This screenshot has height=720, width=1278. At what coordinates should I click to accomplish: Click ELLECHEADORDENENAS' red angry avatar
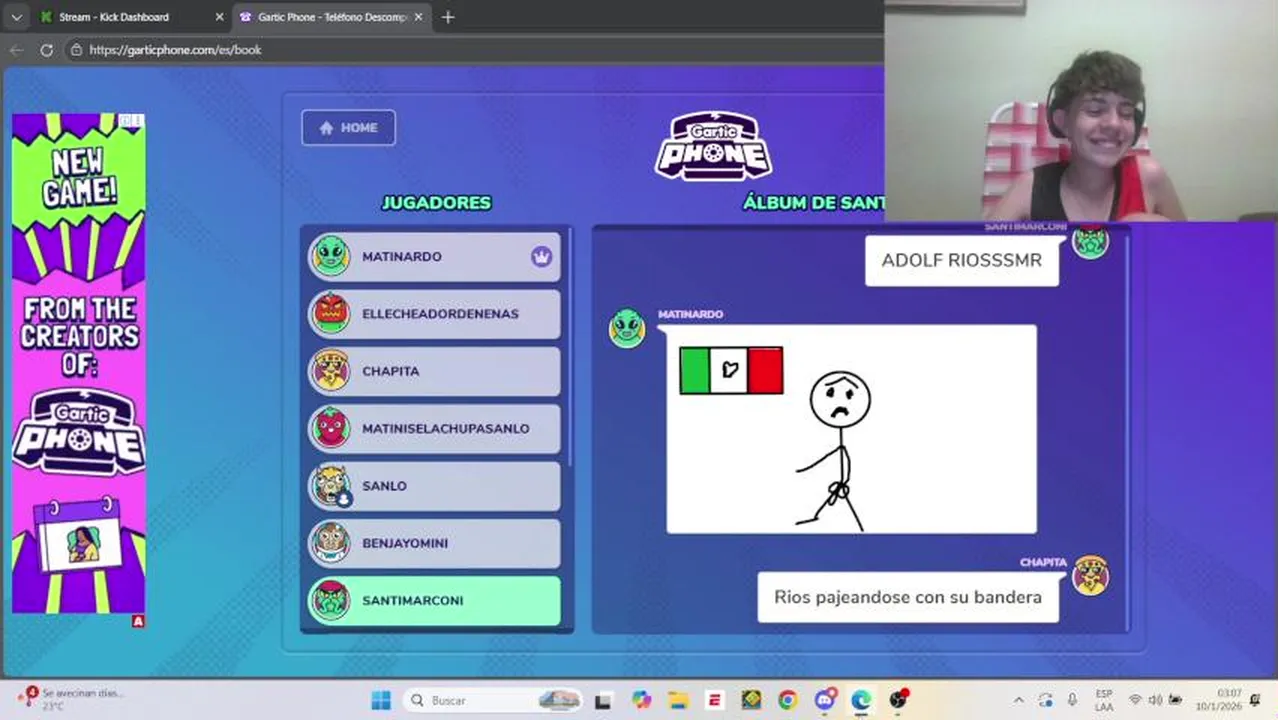(330, 313)
